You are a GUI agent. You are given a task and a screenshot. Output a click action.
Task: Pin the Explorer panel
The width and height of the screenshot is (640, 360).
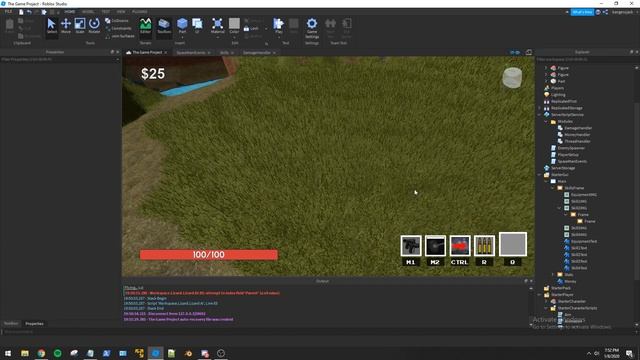pos(631,52)
